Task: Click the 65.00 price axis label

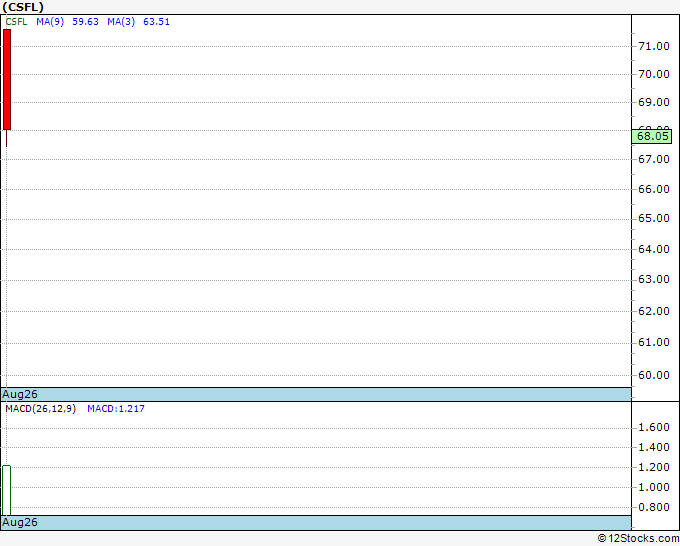Action: click(x=654, y=218)
